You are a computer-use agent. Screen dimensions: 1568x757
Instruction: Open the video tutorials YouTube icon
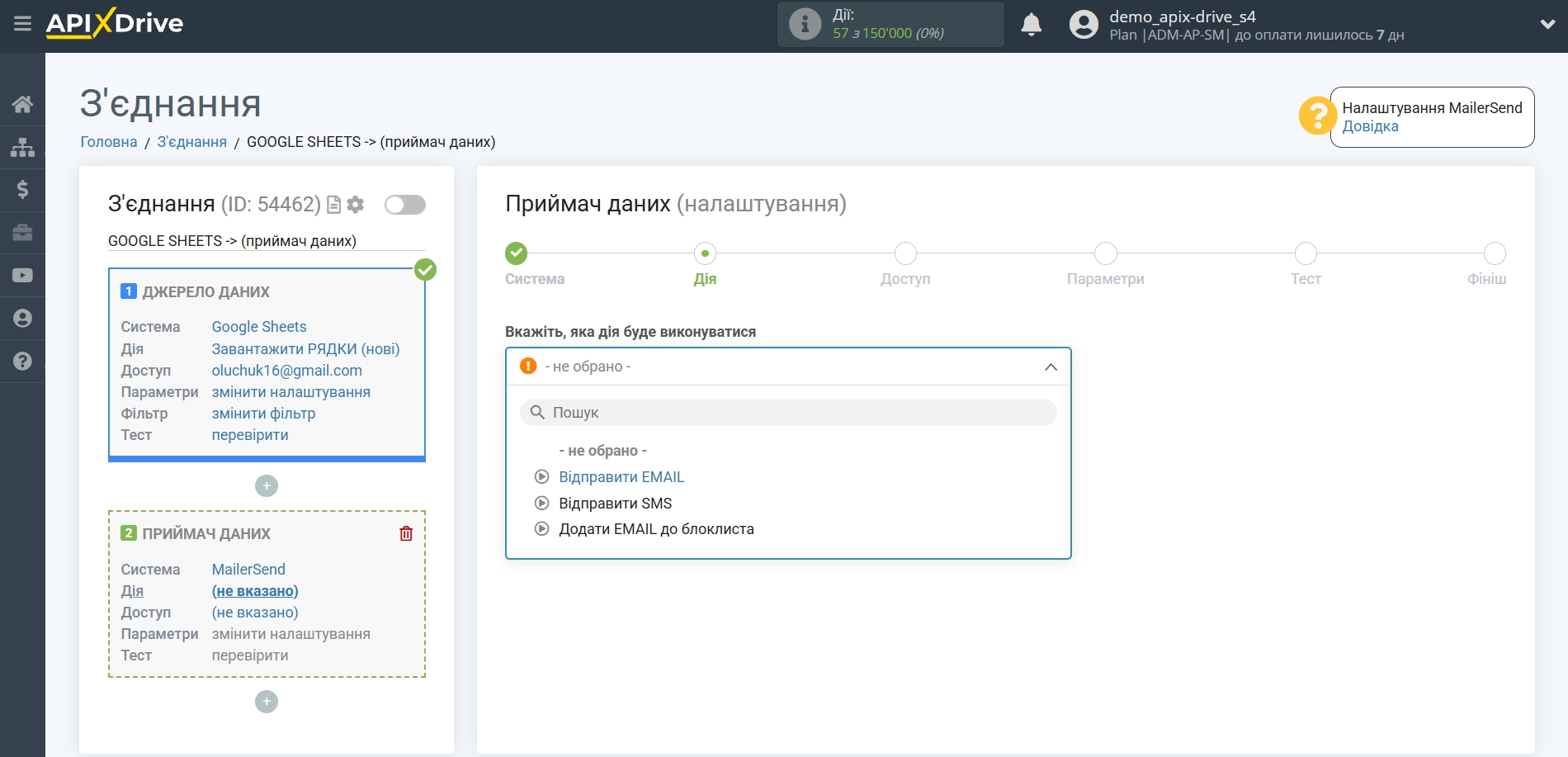click(x=22, y=276)
